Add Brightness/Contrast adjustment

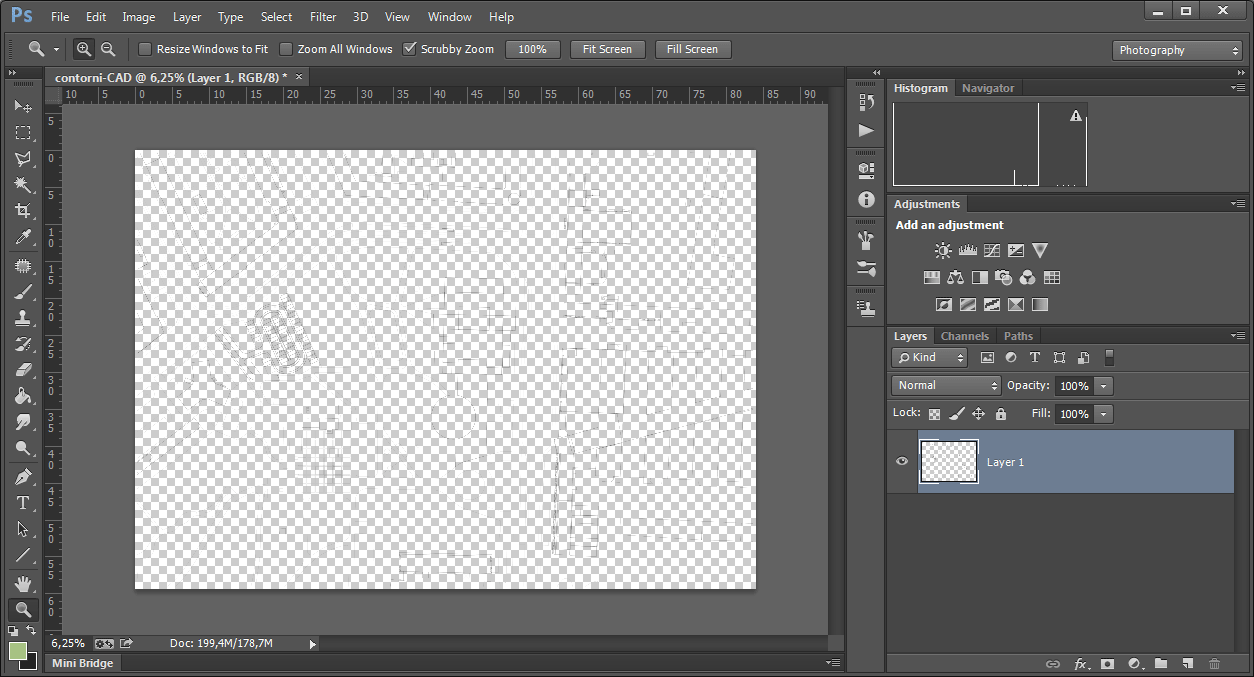tap(943, 251)
